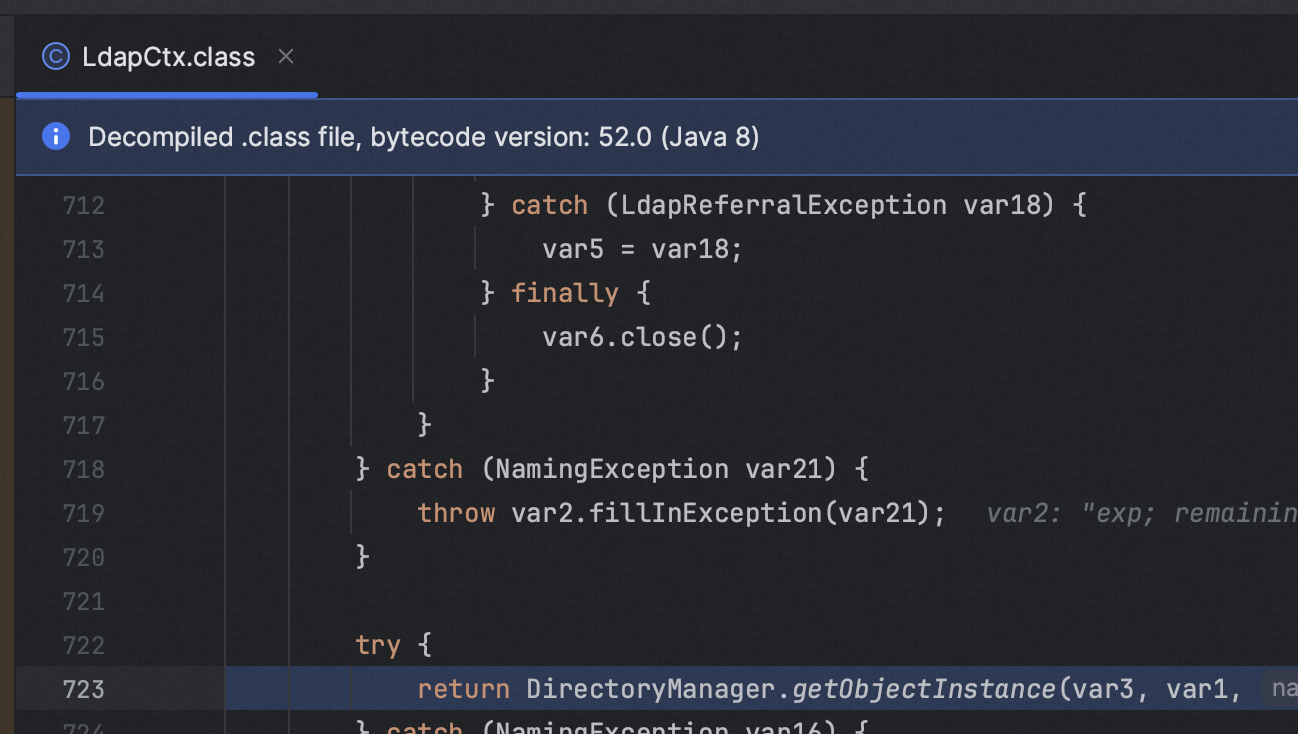
Task: Click line number 716 in gutter
Action: (x=83, y=381)
